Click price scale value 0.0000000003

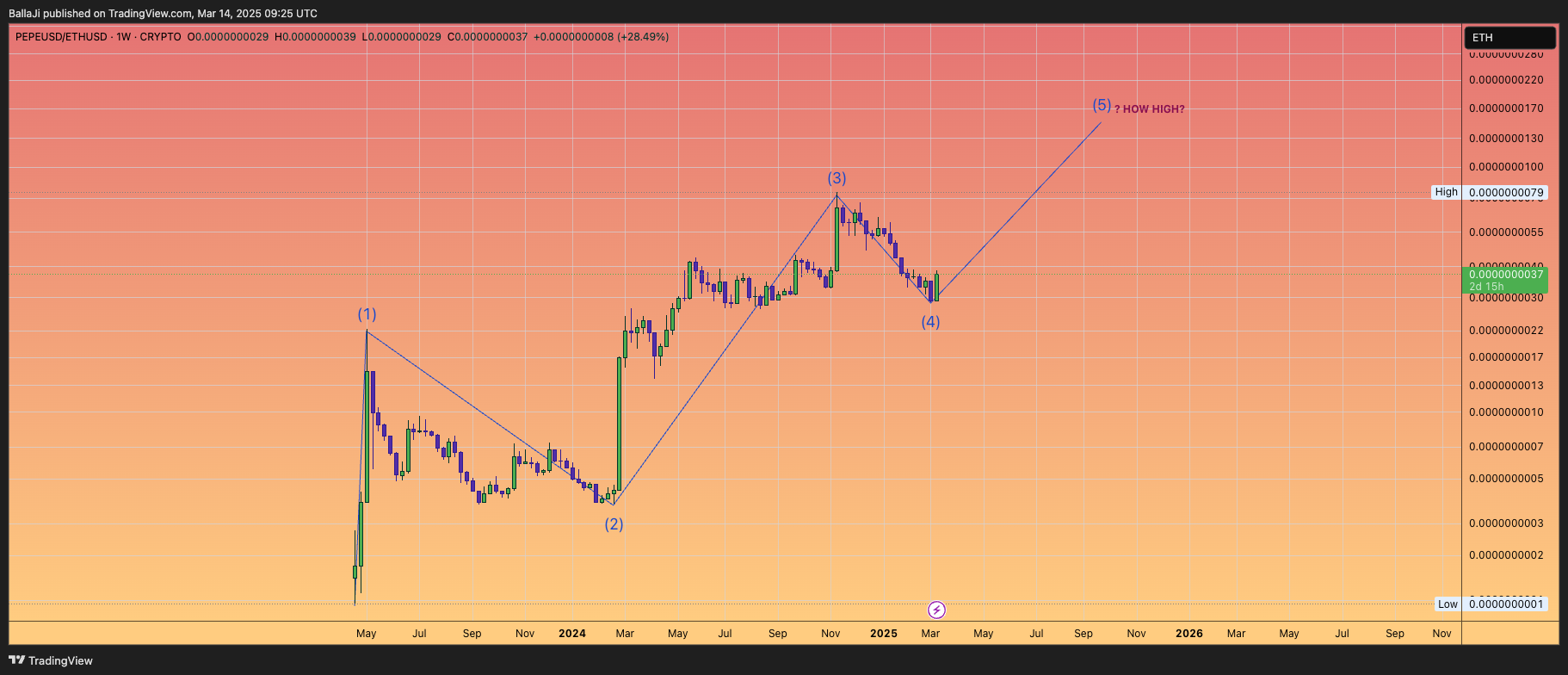pos(1506,523)
